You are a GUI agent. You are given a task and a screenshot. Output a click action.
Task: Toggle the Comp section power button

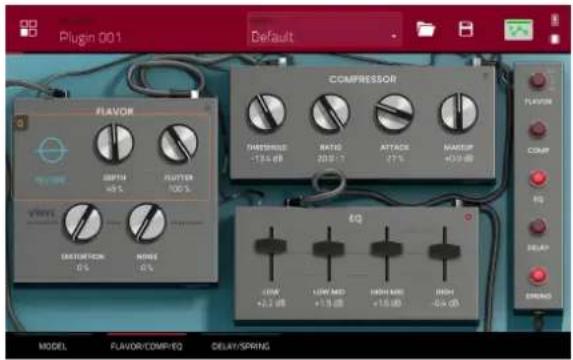coord(538,130)
